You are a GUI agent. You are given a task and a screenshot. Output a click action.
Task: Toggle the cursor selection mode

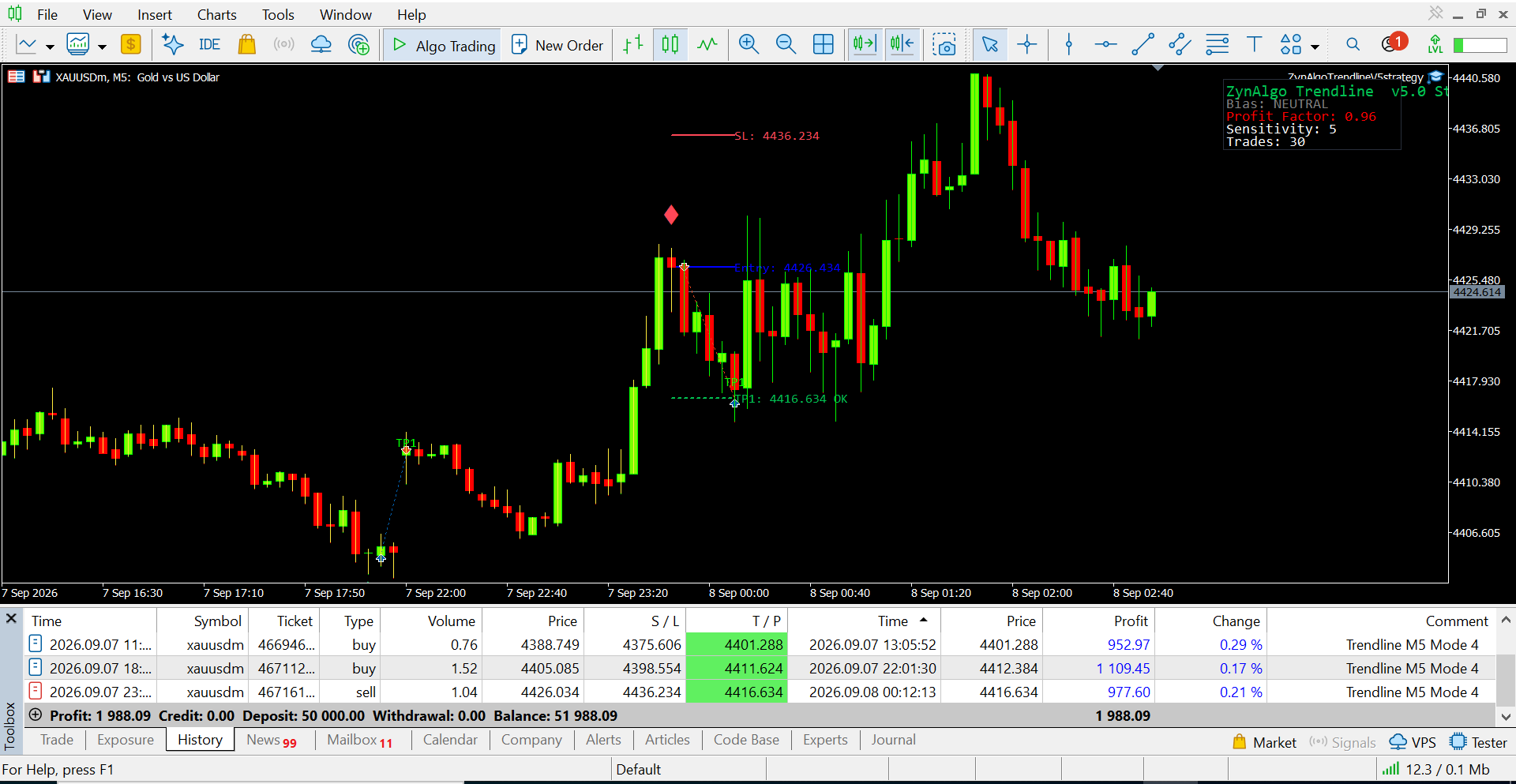click(x=989, y=45)
